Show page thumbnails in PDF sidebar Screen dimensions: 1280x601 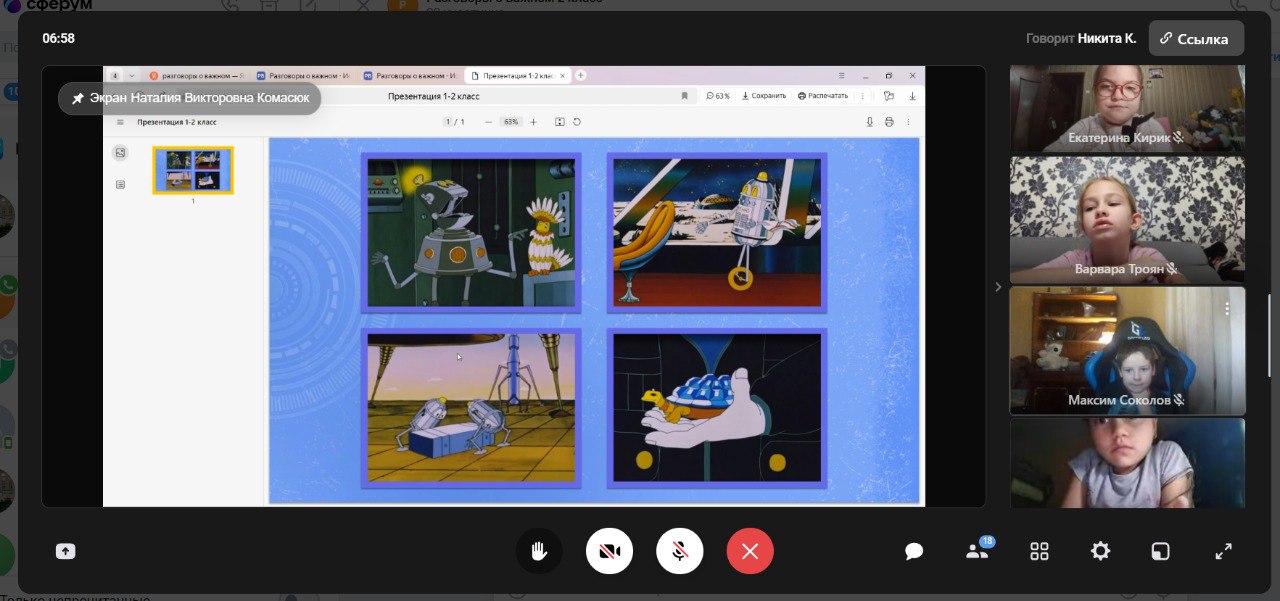(121, 153)
